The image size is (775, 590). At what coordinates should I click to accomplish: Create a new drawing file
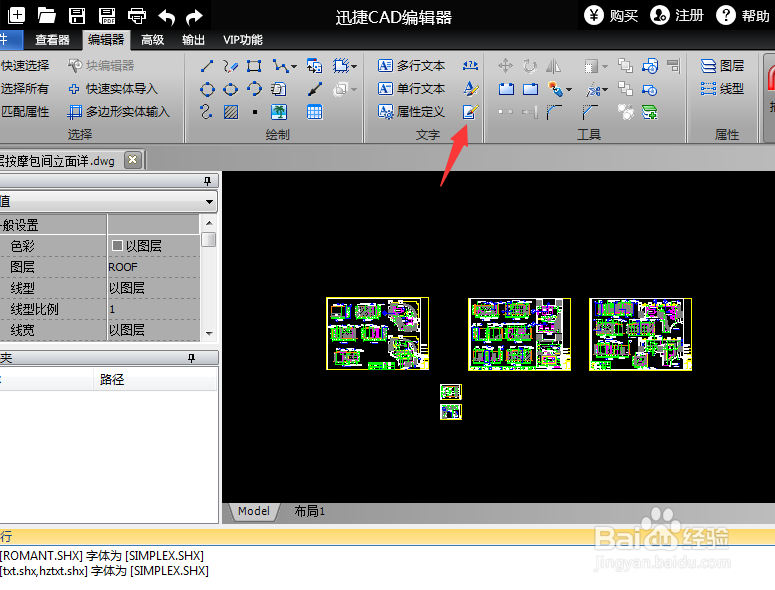(x=17, y=15)
